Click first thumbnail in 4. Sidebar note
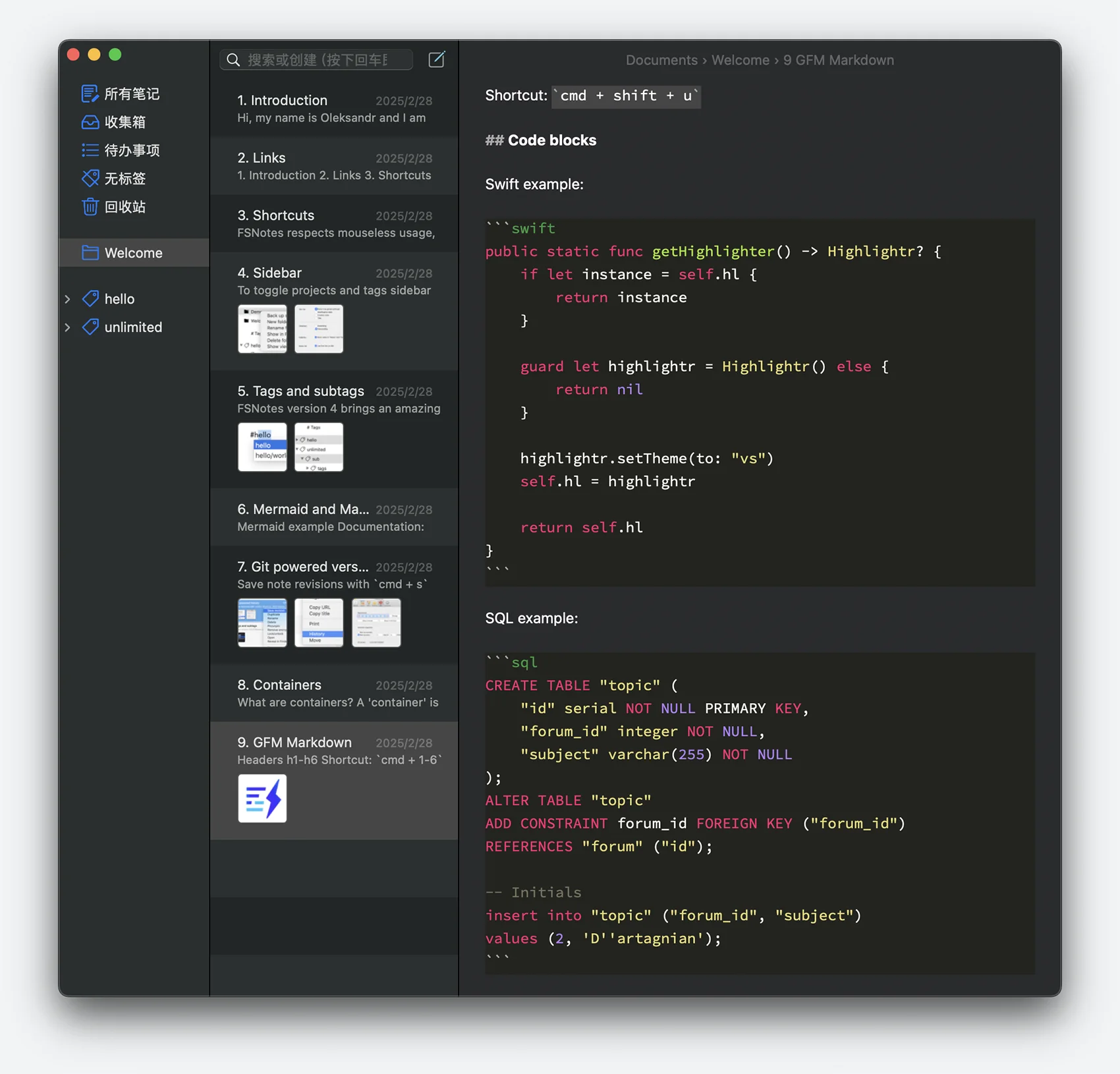 tap(262, 329)
